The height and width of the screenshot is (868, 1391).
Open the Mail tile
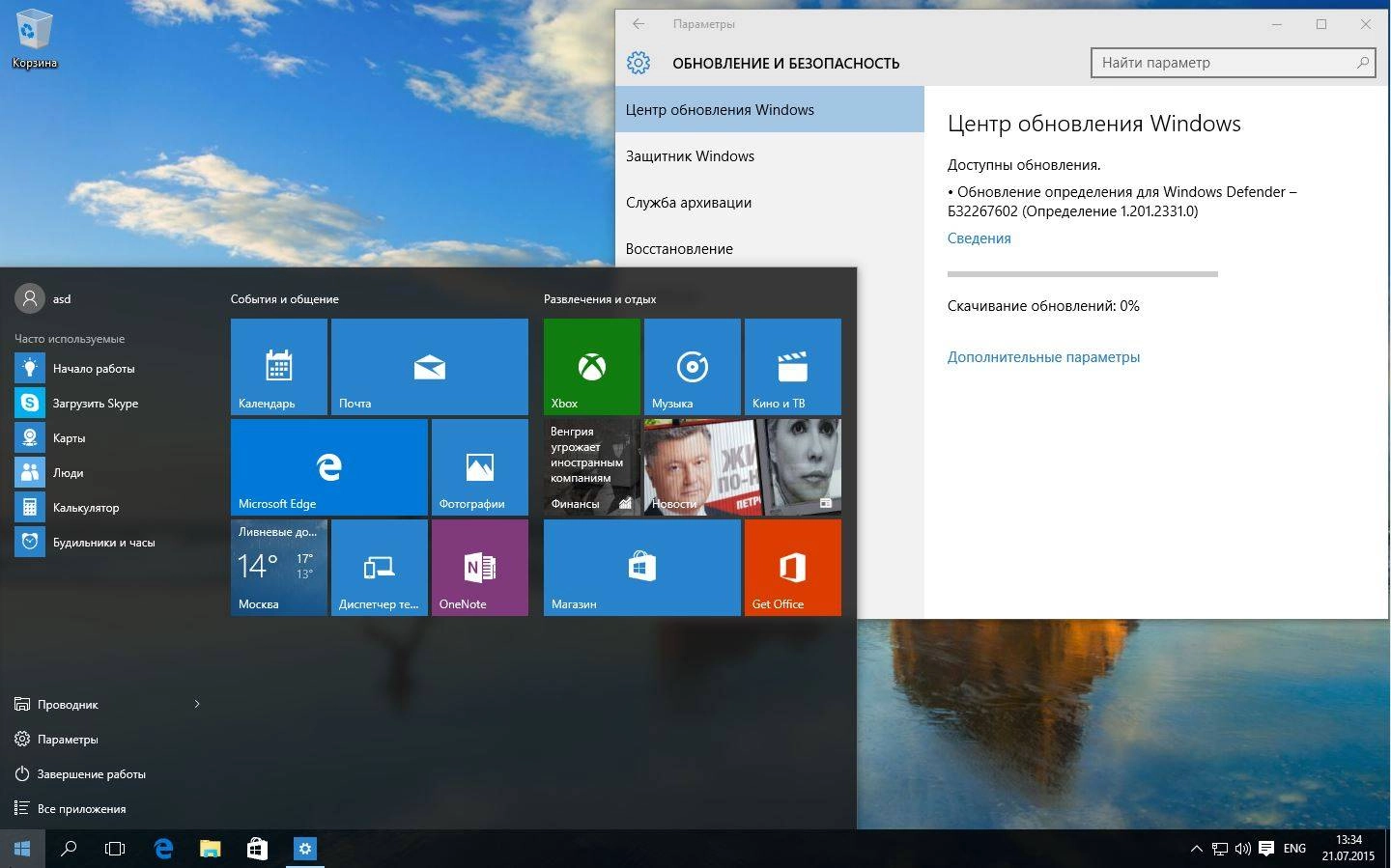click(430, 367)
